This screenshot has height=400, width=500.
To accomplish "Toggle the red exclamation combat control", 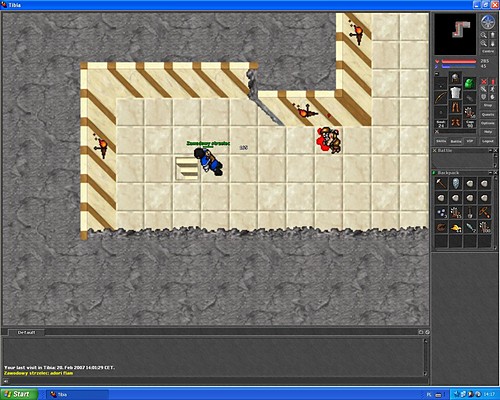I will point(493,81).
